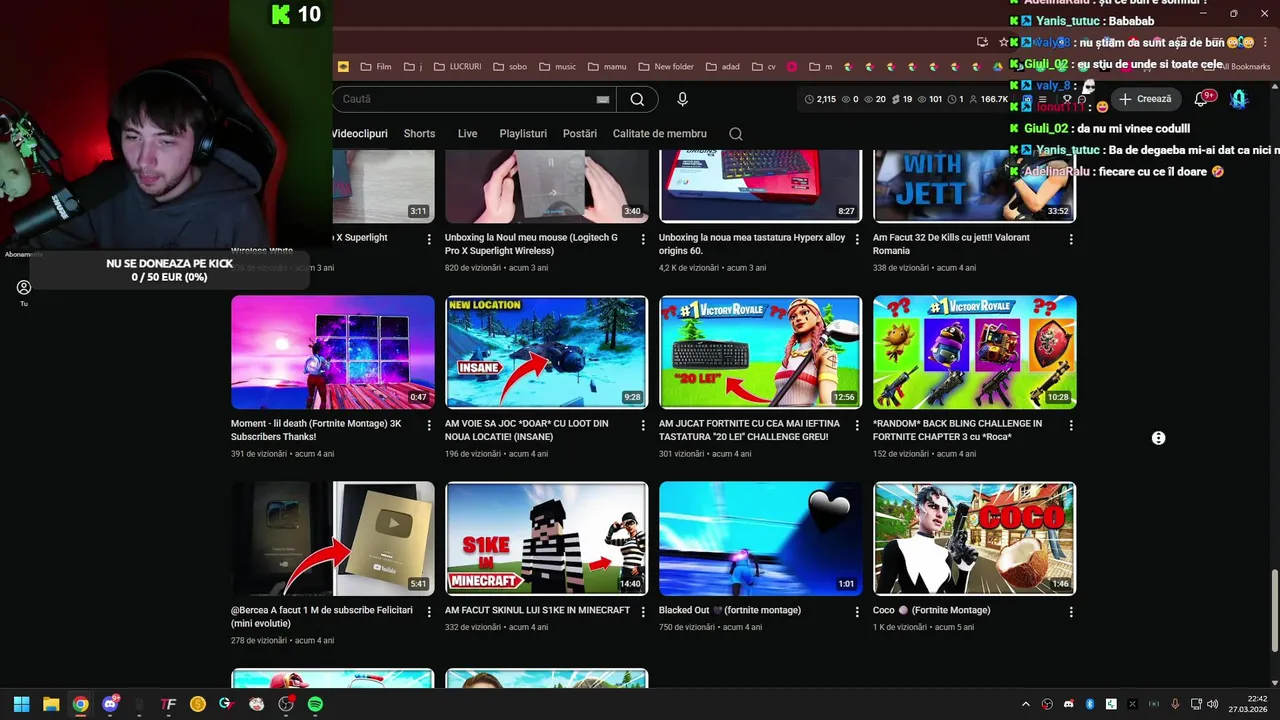Start voice search with microphone icon
1280x720 pixels.
point(682,99)
